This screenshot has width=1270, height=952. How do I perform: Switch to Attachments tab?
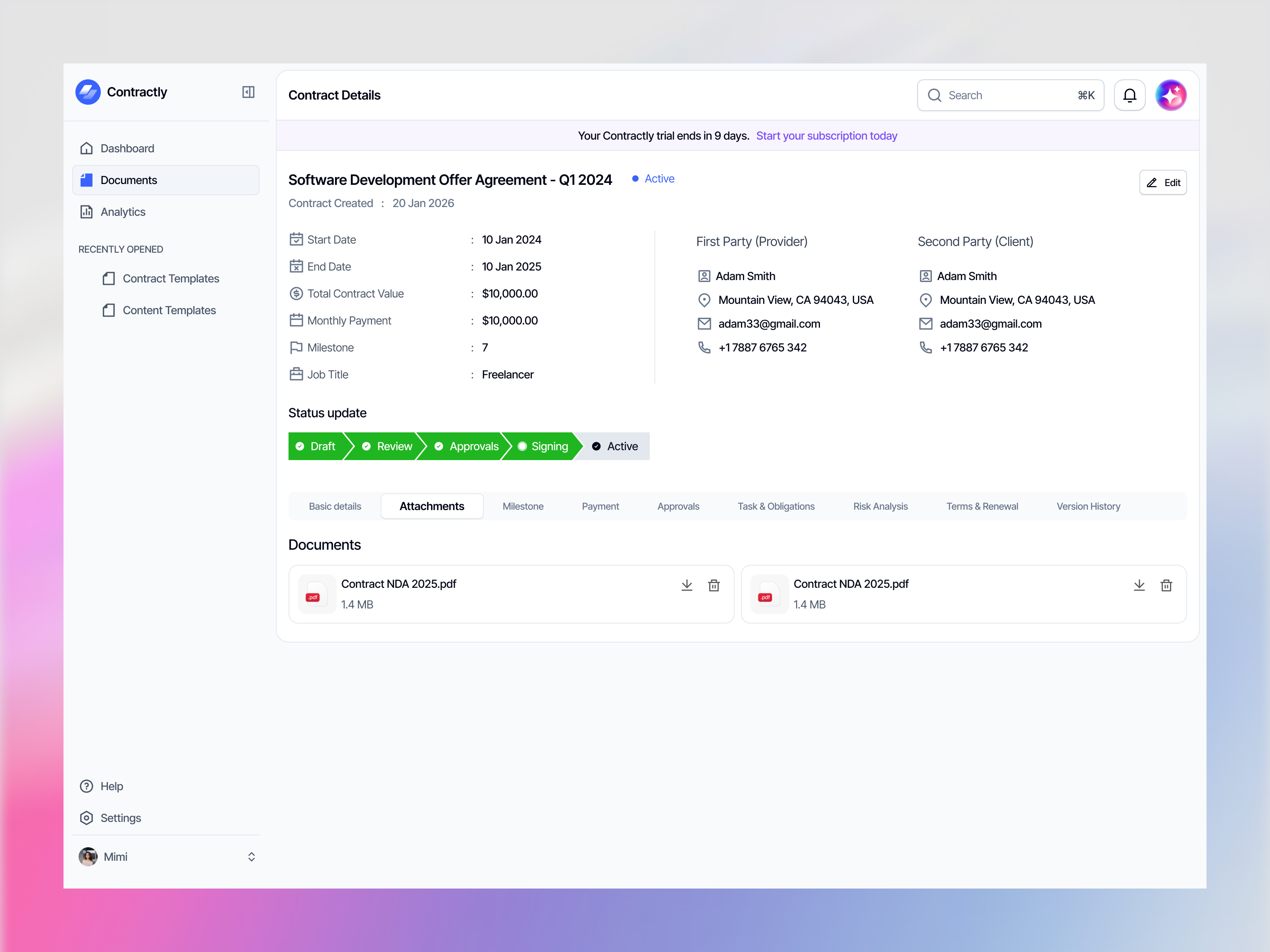(432, 506)
